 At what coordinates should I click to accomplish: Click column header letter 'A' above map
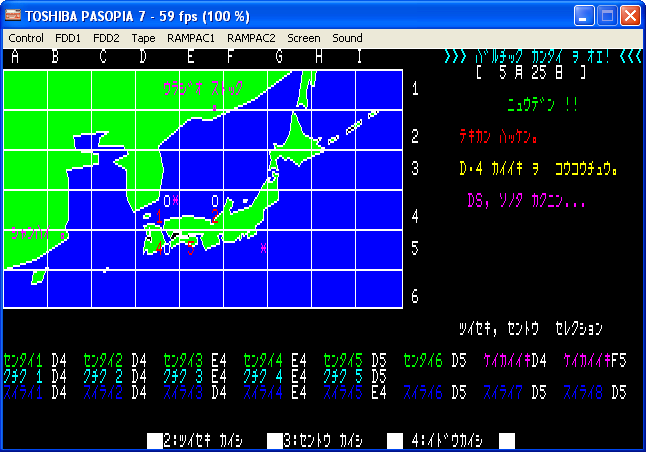(x=15, y=56)
